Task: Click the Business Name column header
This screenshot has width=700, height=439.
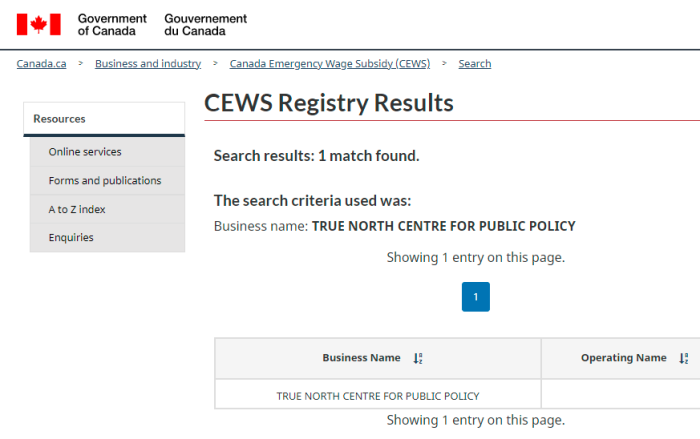Action: pos(378,358)
